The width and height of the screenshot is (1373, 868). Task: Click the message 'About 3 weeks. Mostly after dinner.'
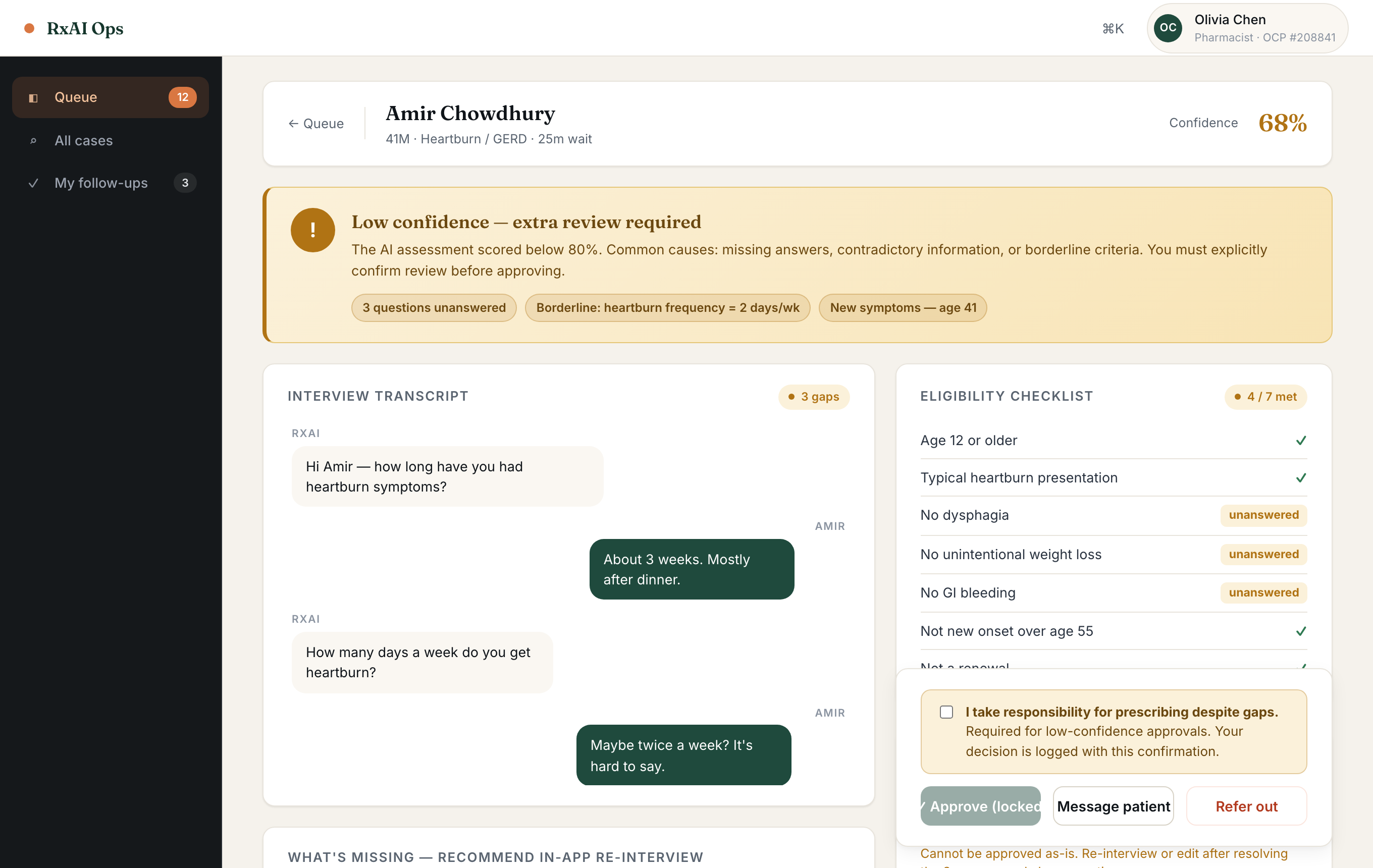pos(692,569)
